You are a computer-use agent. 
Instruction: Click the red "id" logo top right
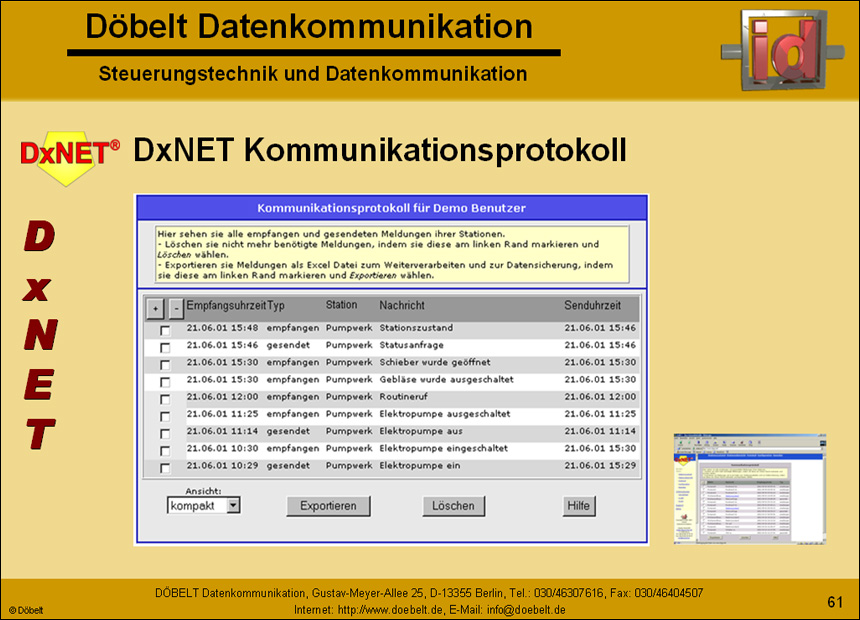click(x=782, y=48)
